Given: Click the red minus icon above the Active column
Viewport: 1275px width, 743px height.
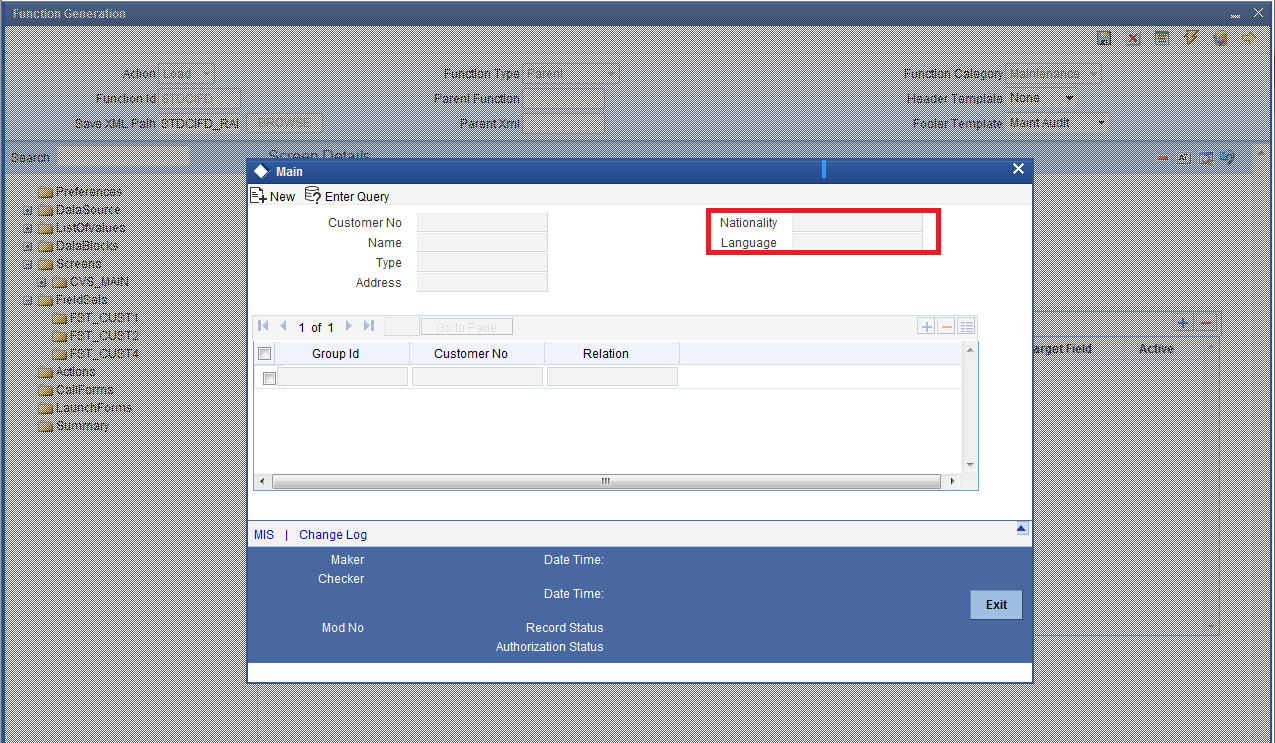Looking at the screenshot, I should coord(1206,323).
